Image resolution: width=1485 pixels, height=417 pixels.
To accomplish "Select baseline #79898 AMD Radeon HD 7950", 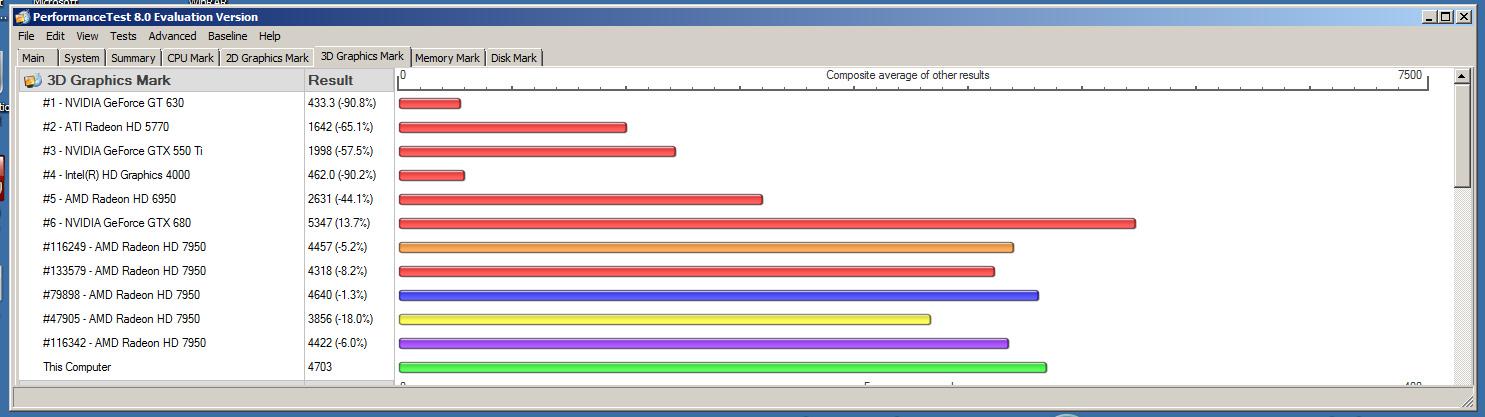I will pos(121,295).
